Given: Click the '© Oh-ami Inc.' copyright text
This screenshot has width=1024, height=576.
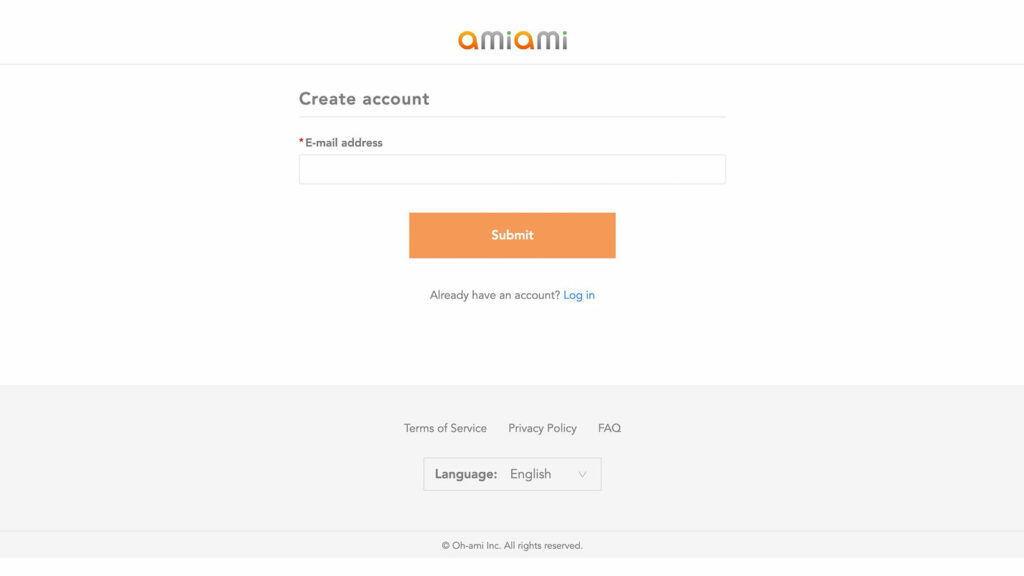Looking at the screenshot, I should (x=471, y=546).
